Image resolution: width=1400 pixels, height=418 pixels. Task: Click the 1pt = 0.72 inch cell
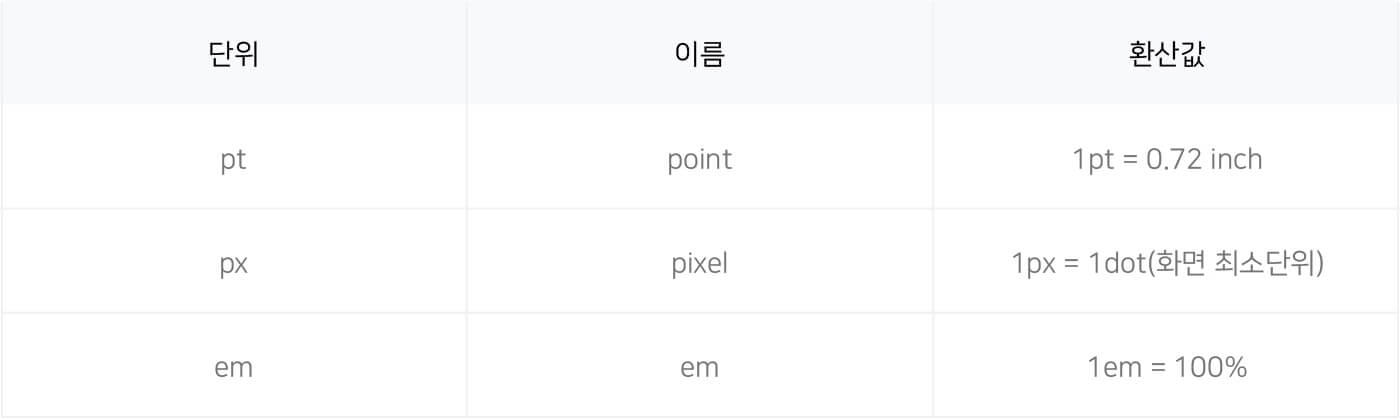(x=1166, y=158)
